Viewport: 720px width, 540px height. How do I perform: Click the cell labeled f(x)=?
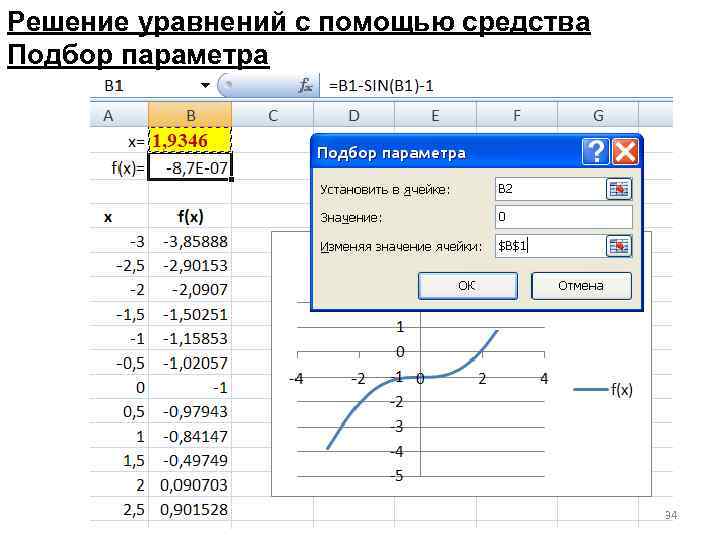tap(119, 167)
